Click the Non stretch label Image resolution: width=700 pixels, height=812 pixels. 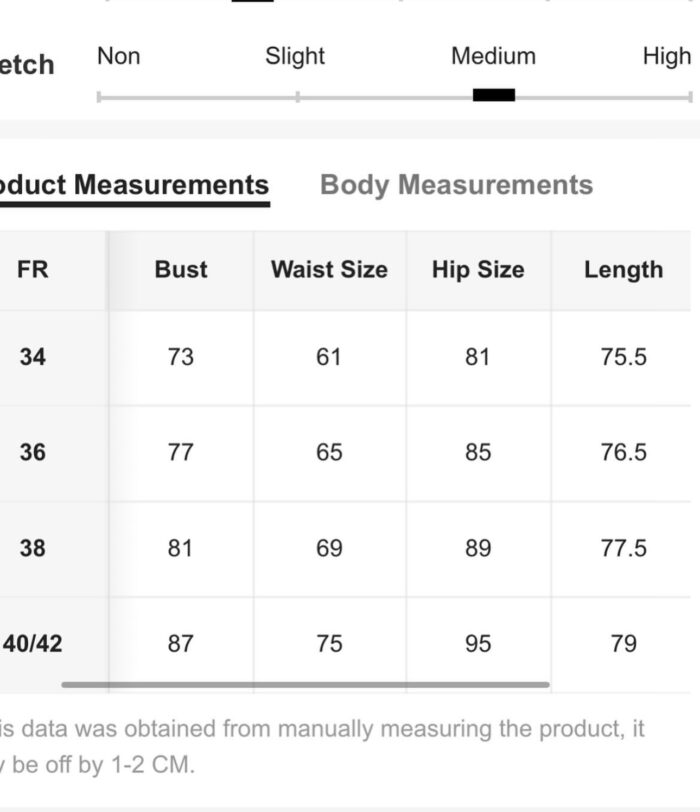119,56
